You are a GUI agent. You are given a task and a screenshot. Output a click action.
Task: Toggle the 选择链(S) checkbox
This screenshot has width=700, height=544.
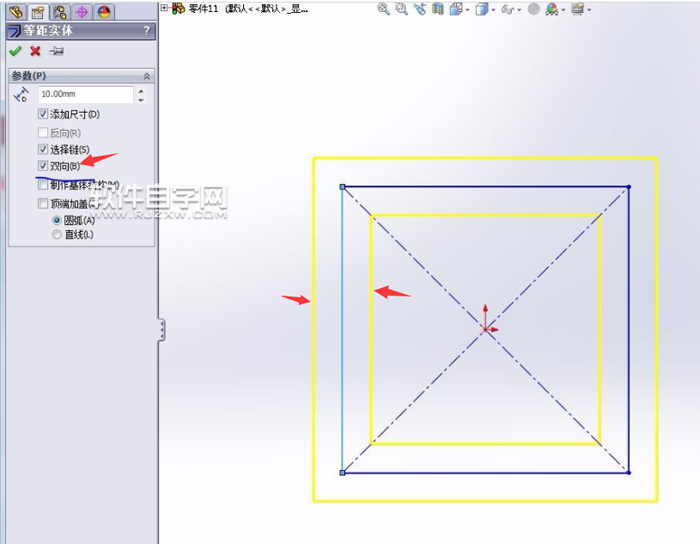point(43,149)
